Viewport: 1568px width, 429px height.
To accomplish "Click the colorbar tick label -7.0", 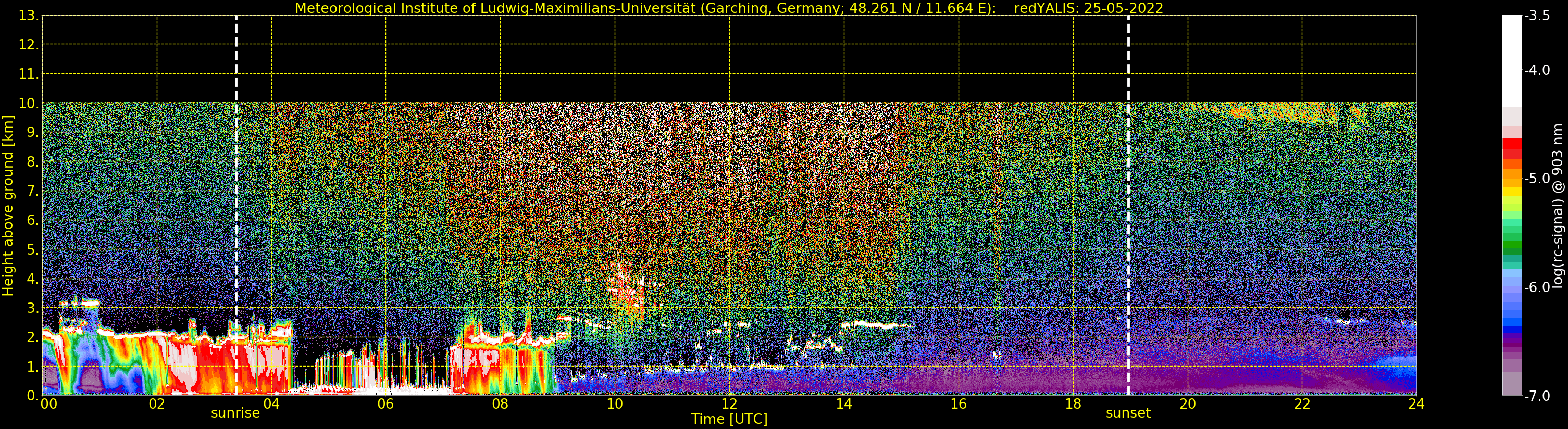I will click(1537, 396).
